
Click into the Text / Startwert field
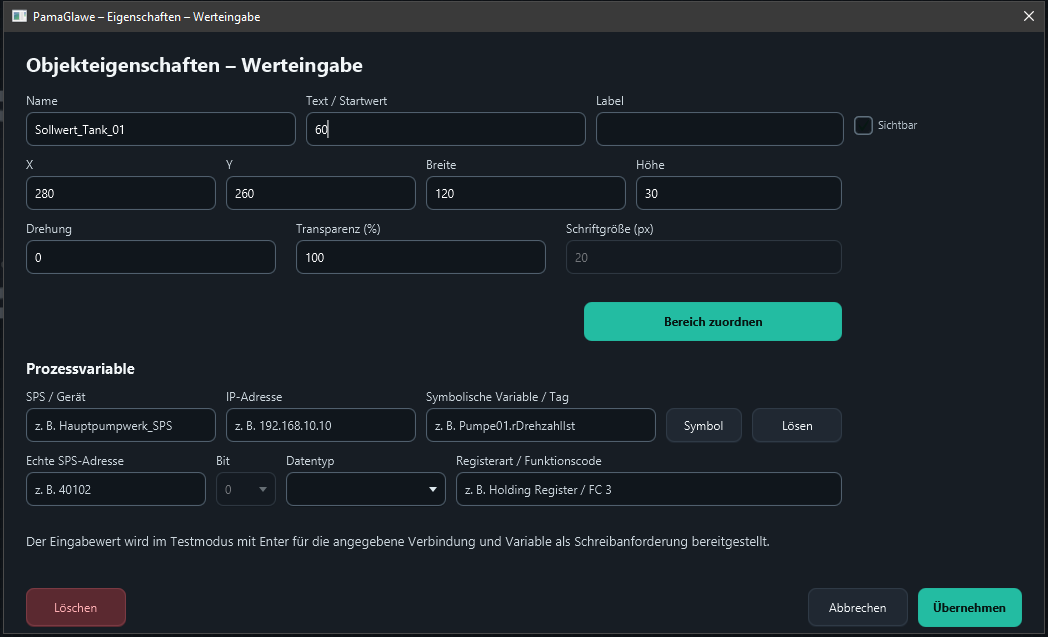coord(446,129)
